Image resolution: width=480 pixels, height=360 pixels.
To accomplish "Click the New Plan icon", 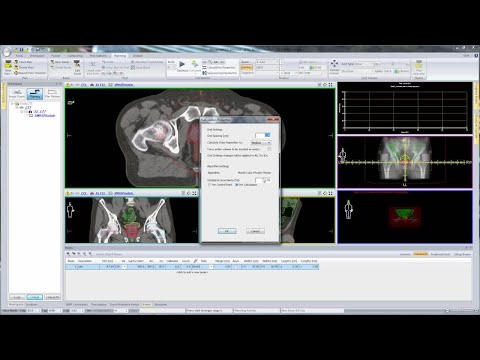I will [8, 64].
